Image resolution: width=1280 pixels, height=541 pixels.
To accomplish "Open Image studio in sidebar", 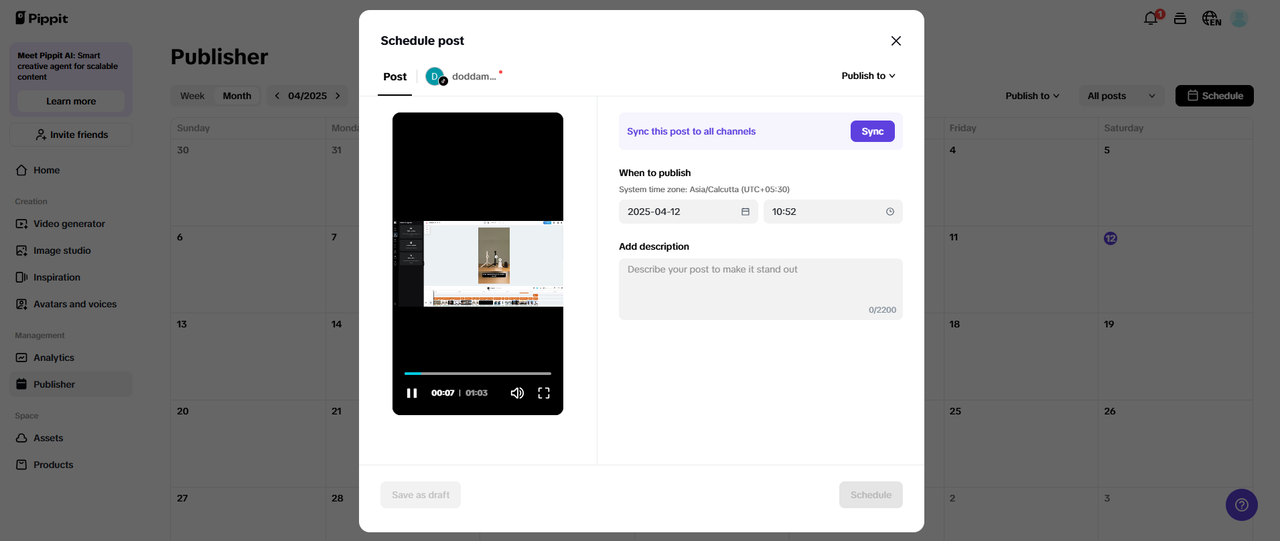I will pos(71,251).
